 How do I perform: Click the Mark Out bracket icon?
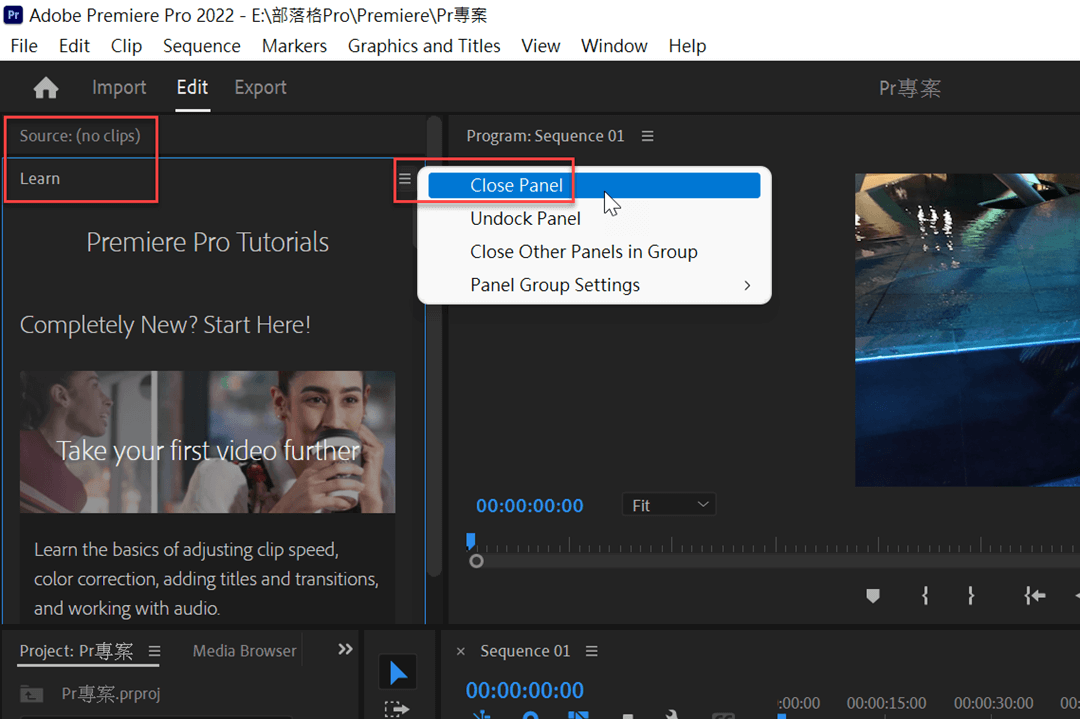(970, 596)
